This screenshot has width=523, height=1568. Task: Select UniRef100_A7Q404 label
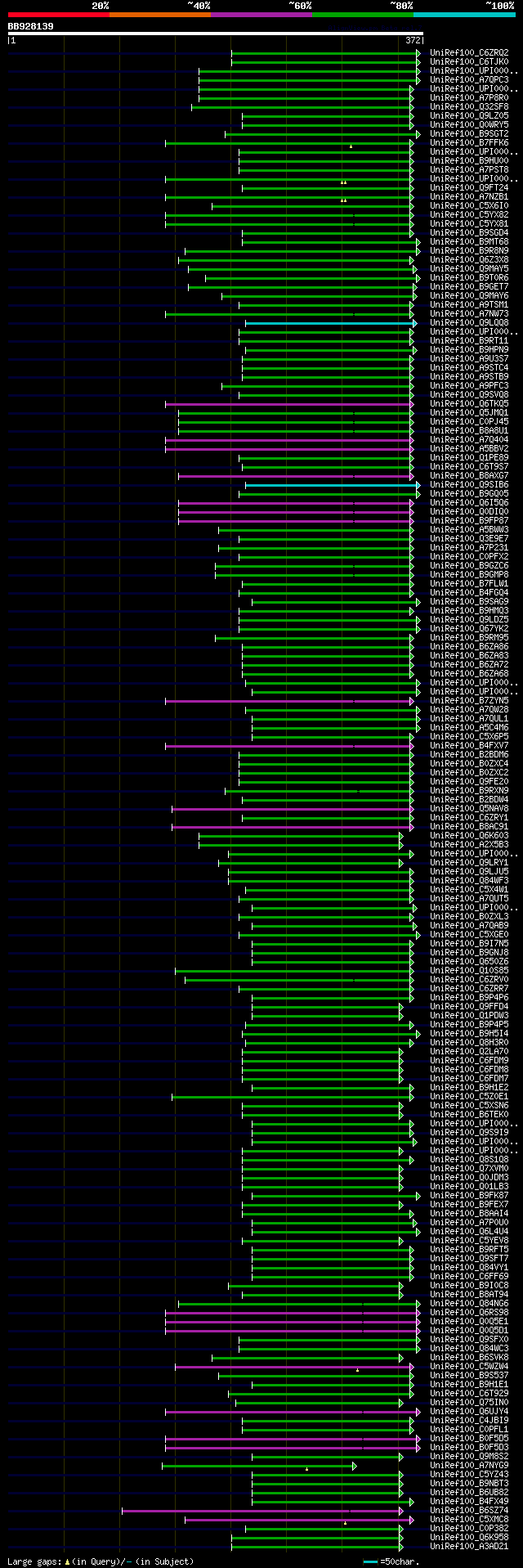point(469,440)
